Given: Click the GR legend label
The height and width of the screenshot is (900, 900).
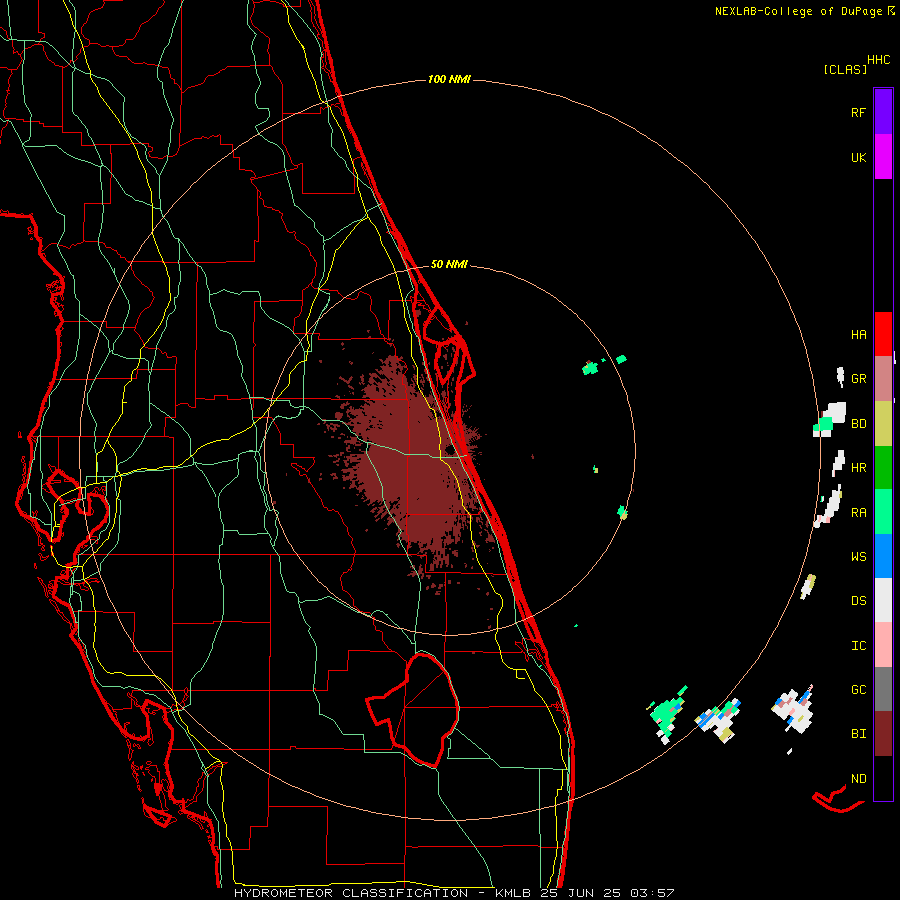Looking at the screenshot, I should tap(858, 379).
